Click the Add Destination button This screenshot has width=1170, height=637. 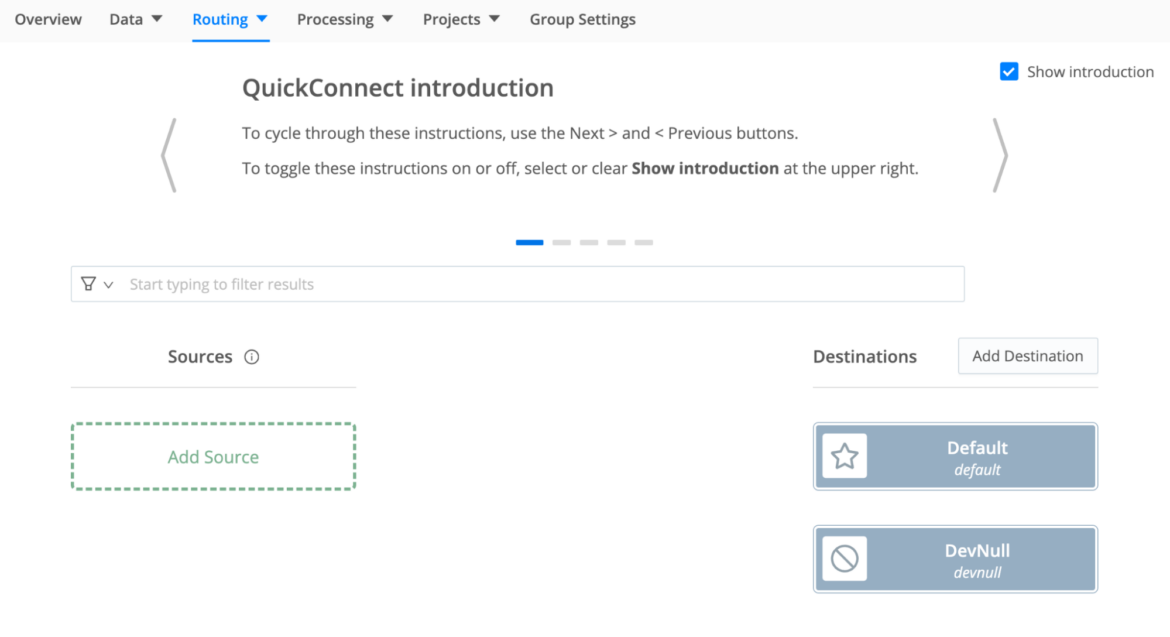point(1027,356)
